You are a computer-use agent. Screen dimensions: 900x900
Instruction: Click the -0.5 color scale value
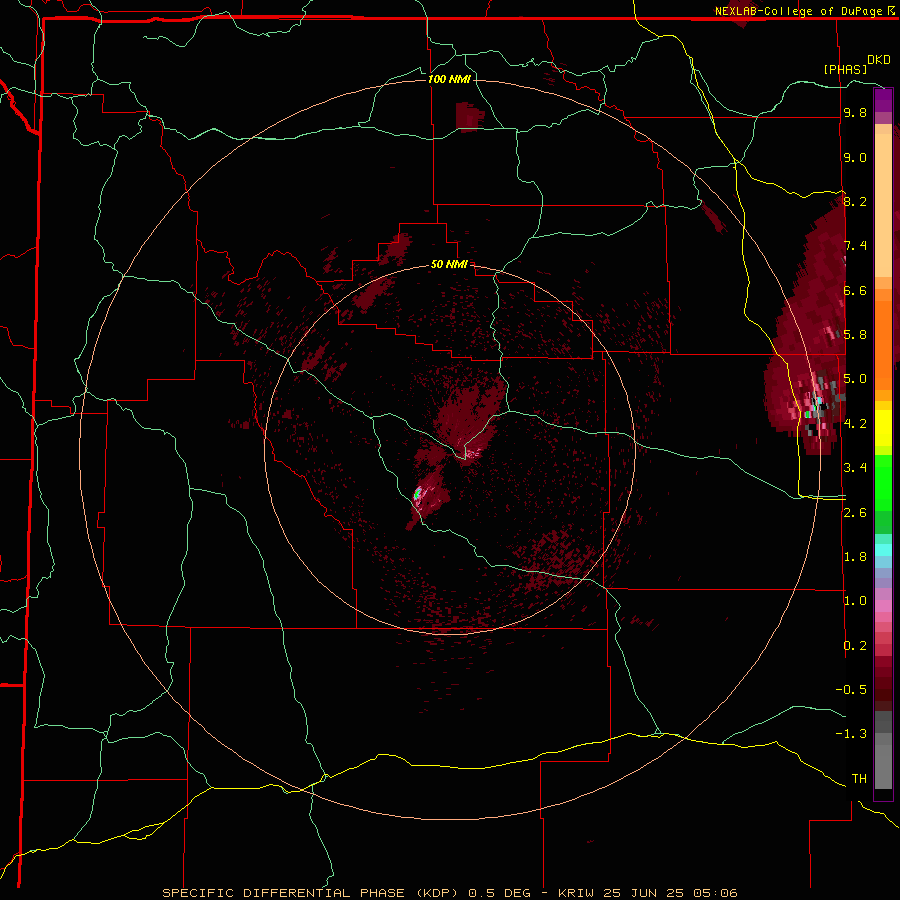pos(851,690)
